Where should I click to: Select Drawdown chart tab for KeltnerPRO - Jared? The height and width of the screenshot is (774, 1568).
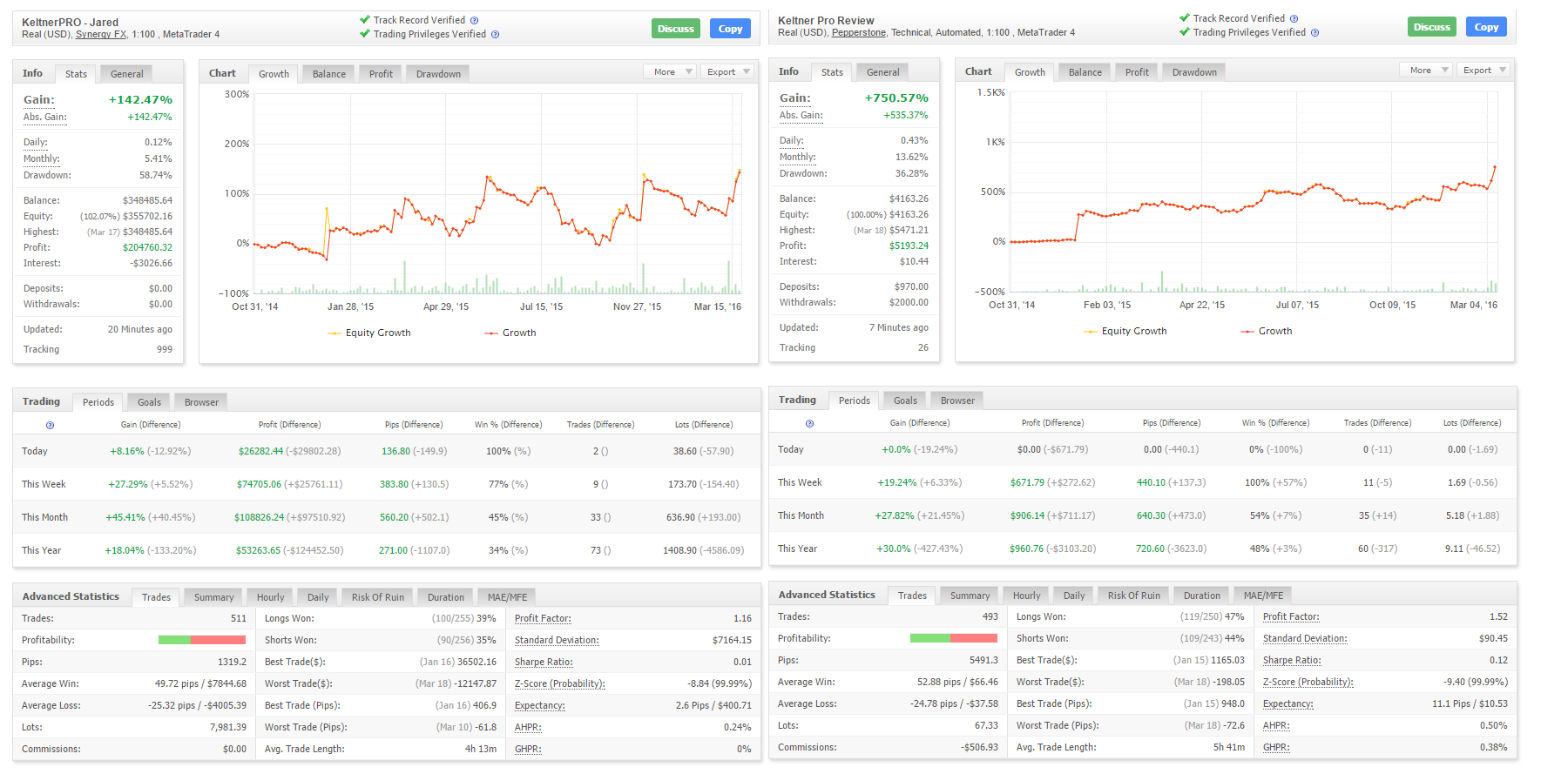tap(438, 74)
